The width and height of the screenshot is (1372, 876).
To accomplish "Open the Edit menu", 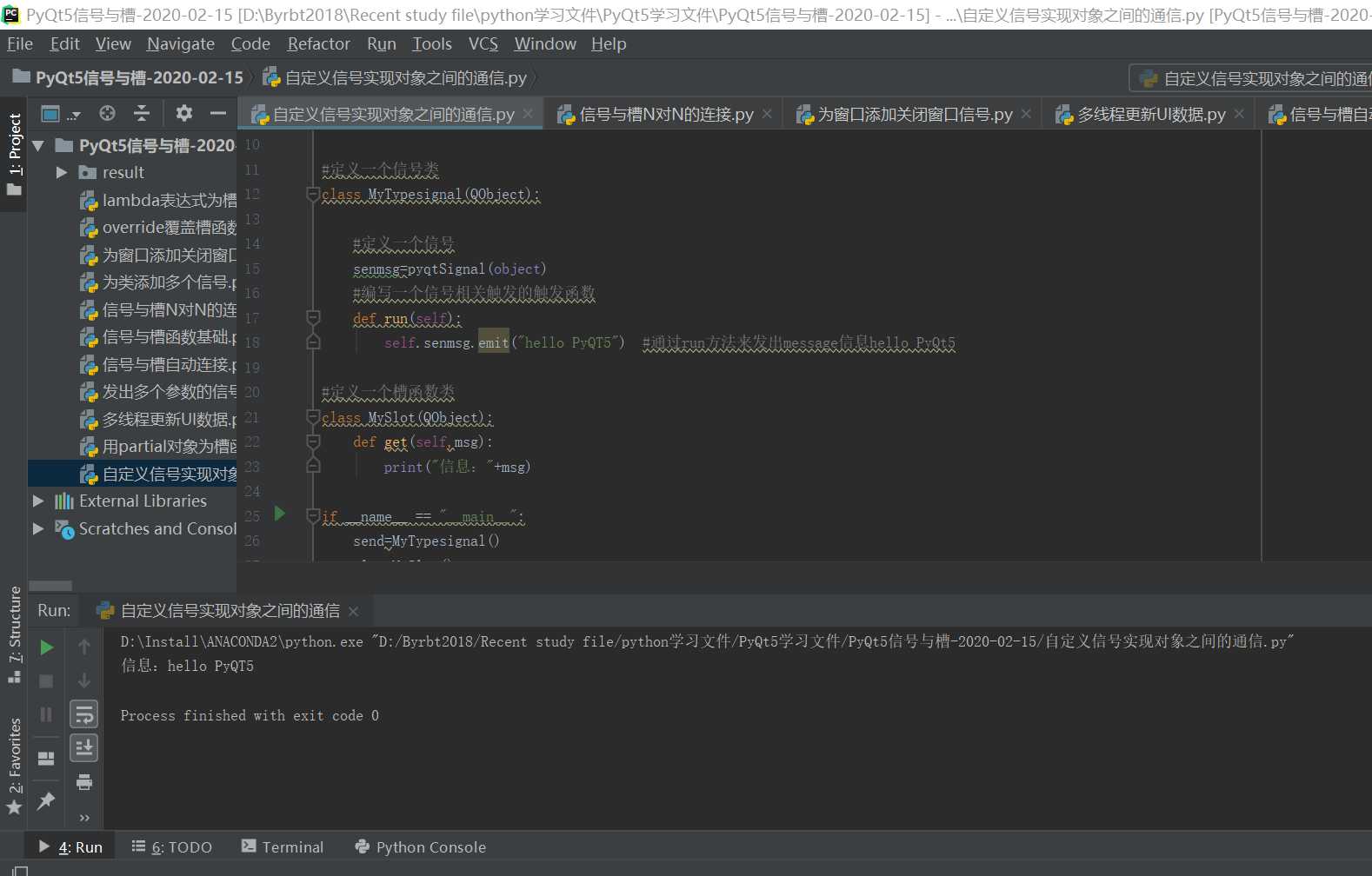I will 65,43.
